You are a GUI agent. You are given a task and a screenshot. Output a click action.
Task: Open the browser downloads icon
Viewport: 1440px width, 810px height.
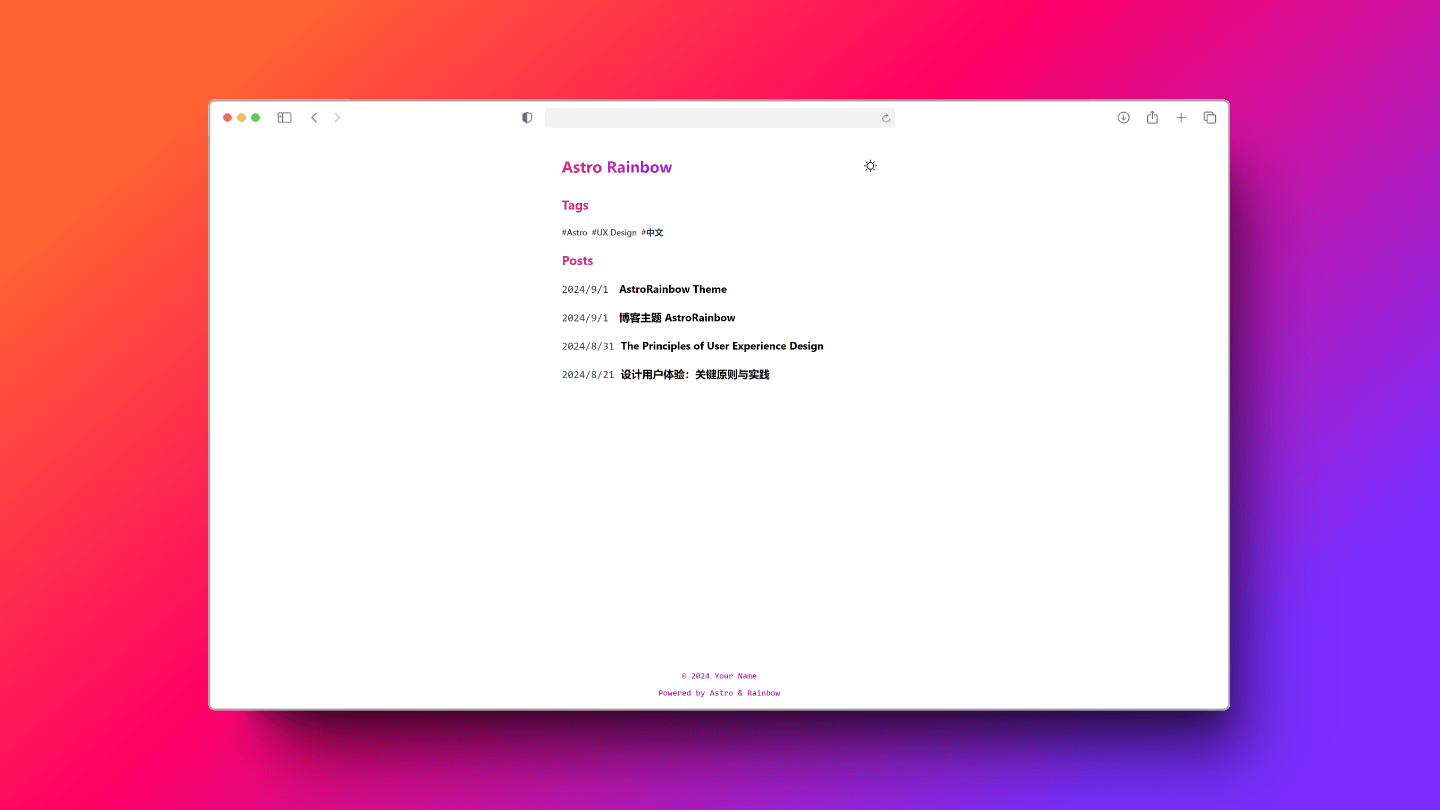pos(1124,118)
